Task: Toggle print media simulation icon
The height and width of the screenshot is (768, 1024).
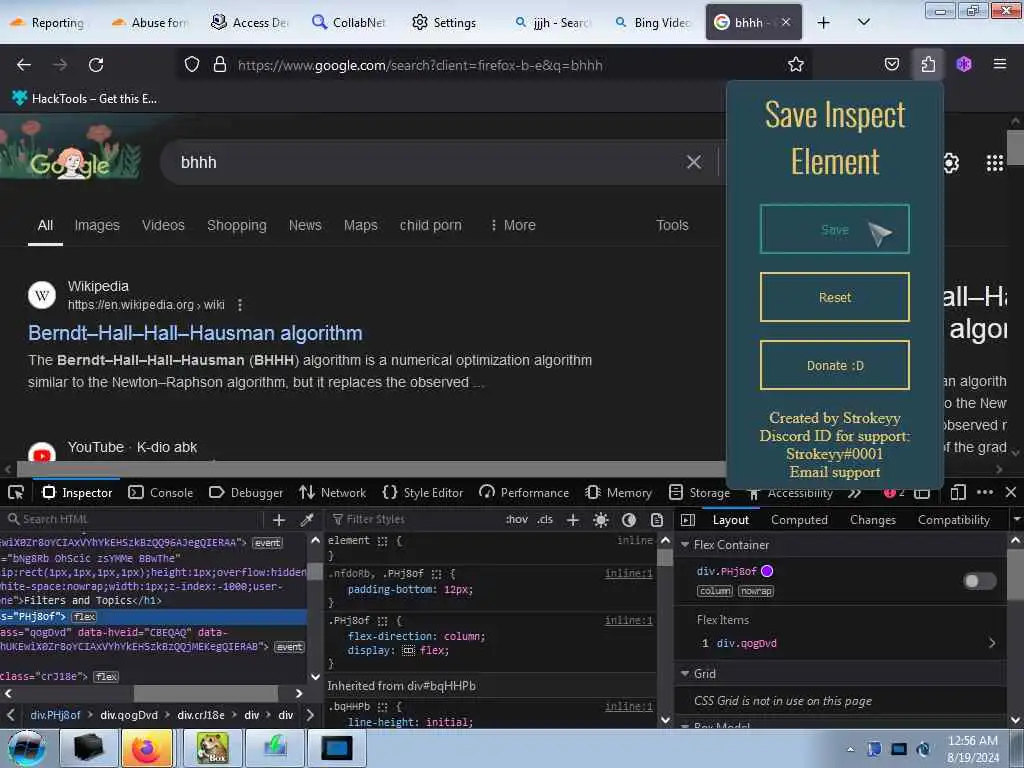Action: point(657,520)
